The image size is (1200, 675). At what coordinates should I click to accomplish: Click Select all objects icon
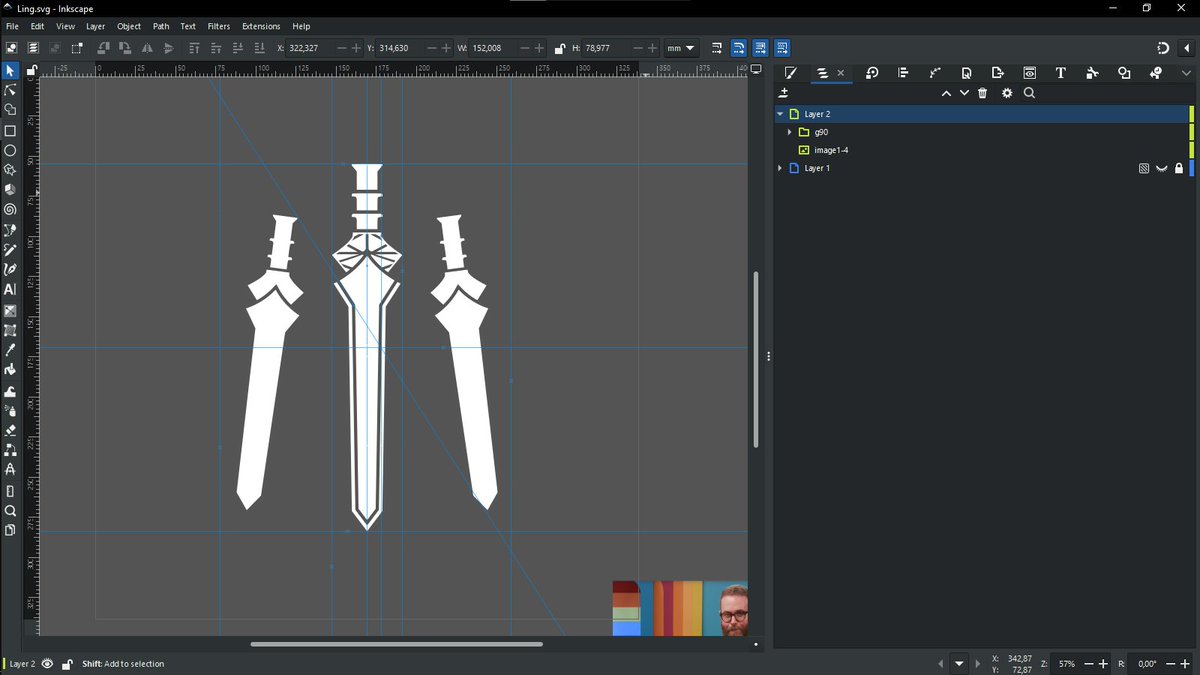click(x=12, y=48)
